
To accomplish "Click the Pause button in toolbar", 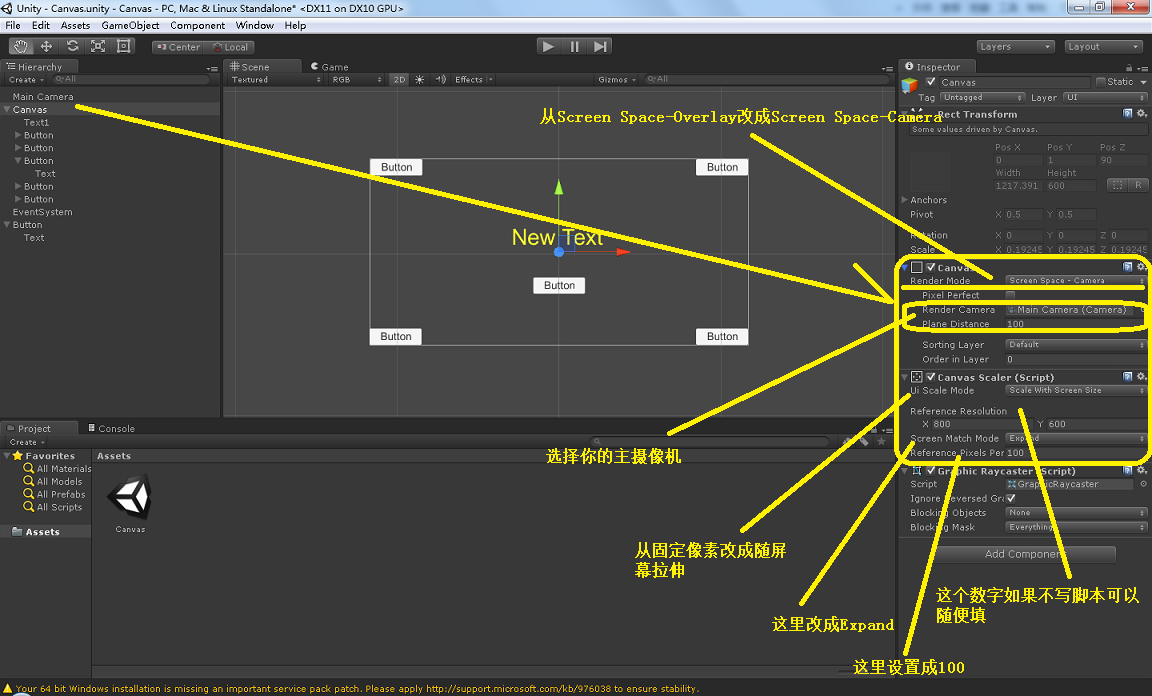I will [x=575, y=46].
